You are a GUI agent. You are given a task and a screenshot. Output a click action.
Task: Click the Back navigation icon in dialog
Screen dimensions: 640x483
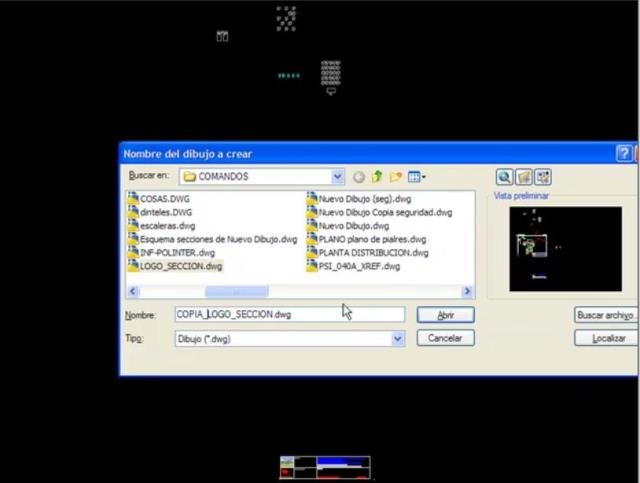pyautogui.click(x=359, y=177)
